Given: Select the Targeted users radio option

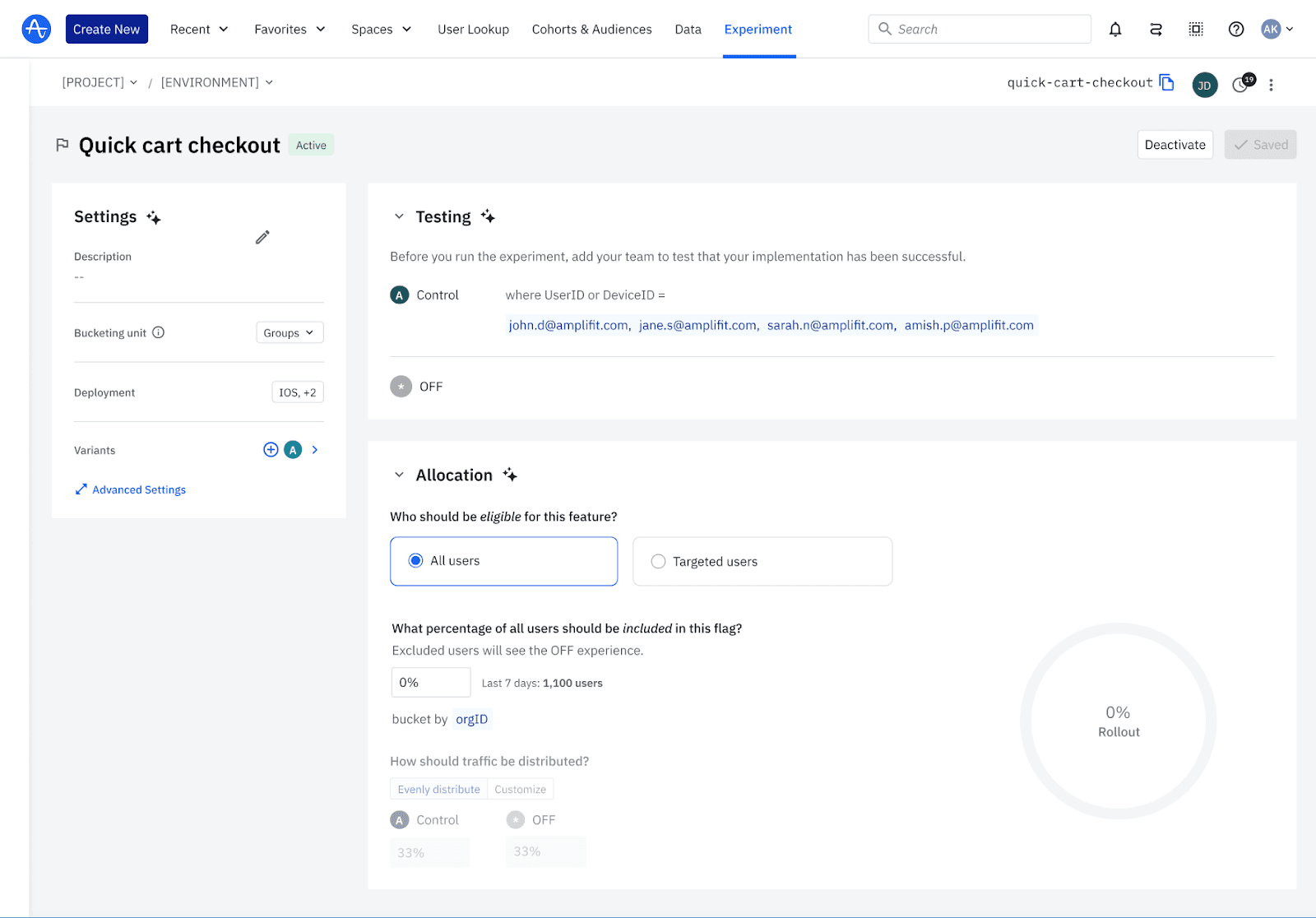Looking at the screenshot, I should click(x=658, y=562).
